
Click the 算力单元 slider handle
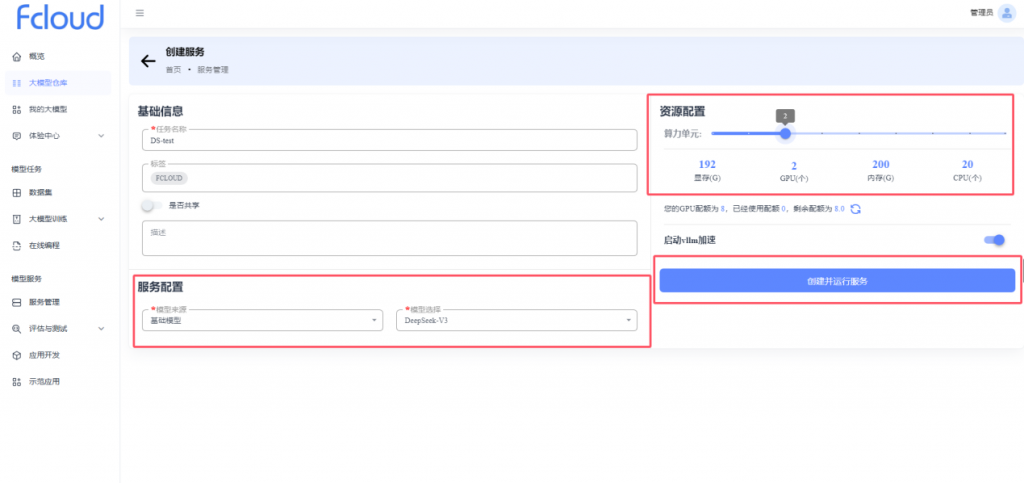click(786, 133)
